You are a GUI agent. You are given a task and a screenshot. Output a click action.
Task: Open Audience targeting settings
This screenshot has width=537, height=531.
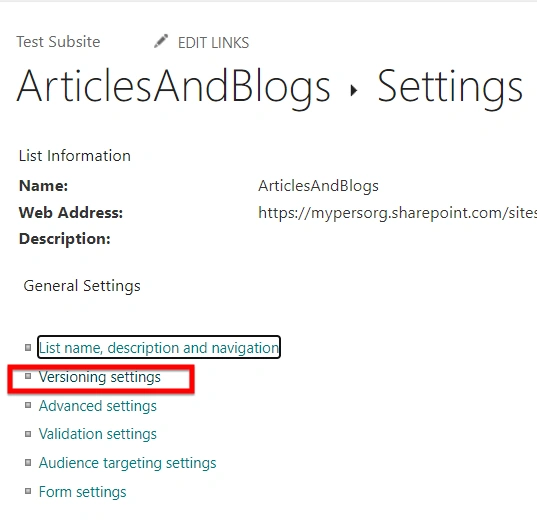click(x=127, y=463)
